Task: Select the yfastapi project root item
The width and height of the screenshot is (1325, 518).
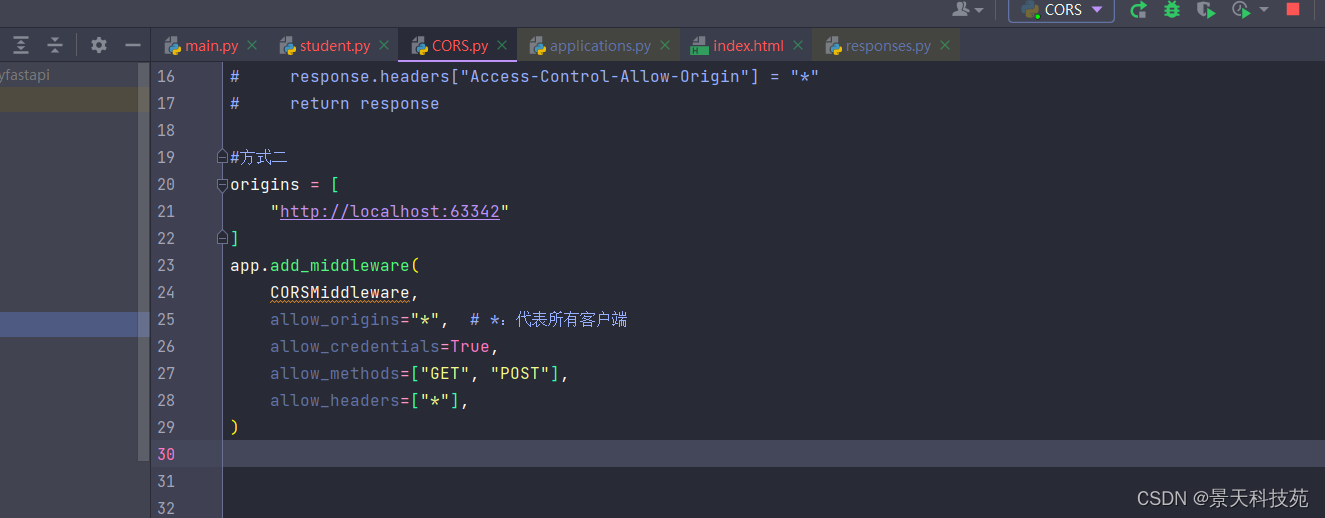Action: coord(25,74)
